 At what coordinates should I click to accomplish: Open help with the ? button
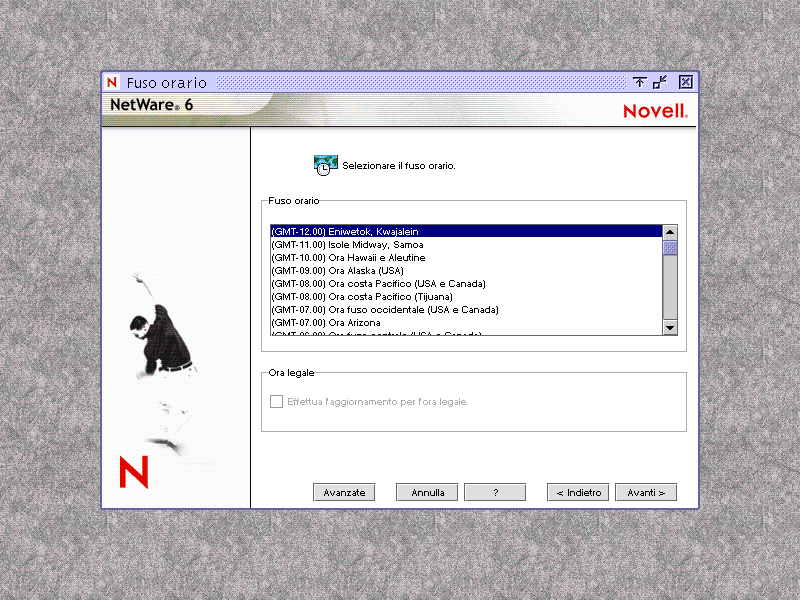coord(495,492)
